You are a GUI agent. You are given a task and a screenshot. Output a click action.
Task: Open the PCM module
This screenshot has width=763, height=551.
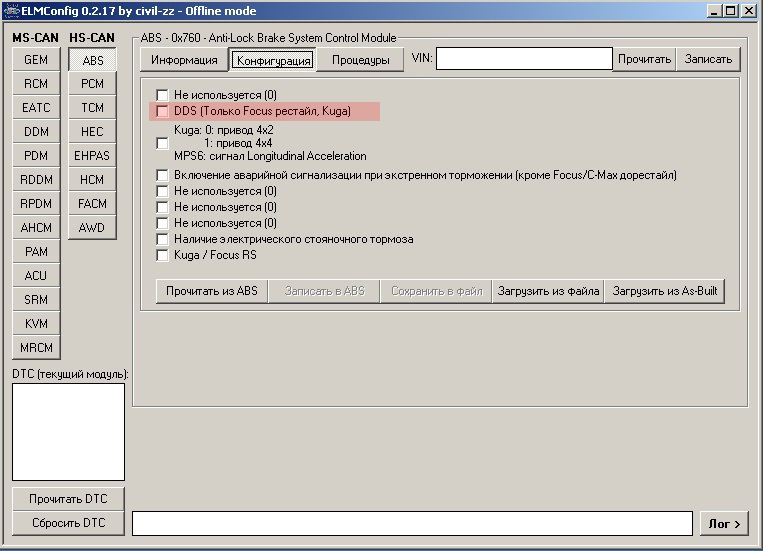click(92, 84)
